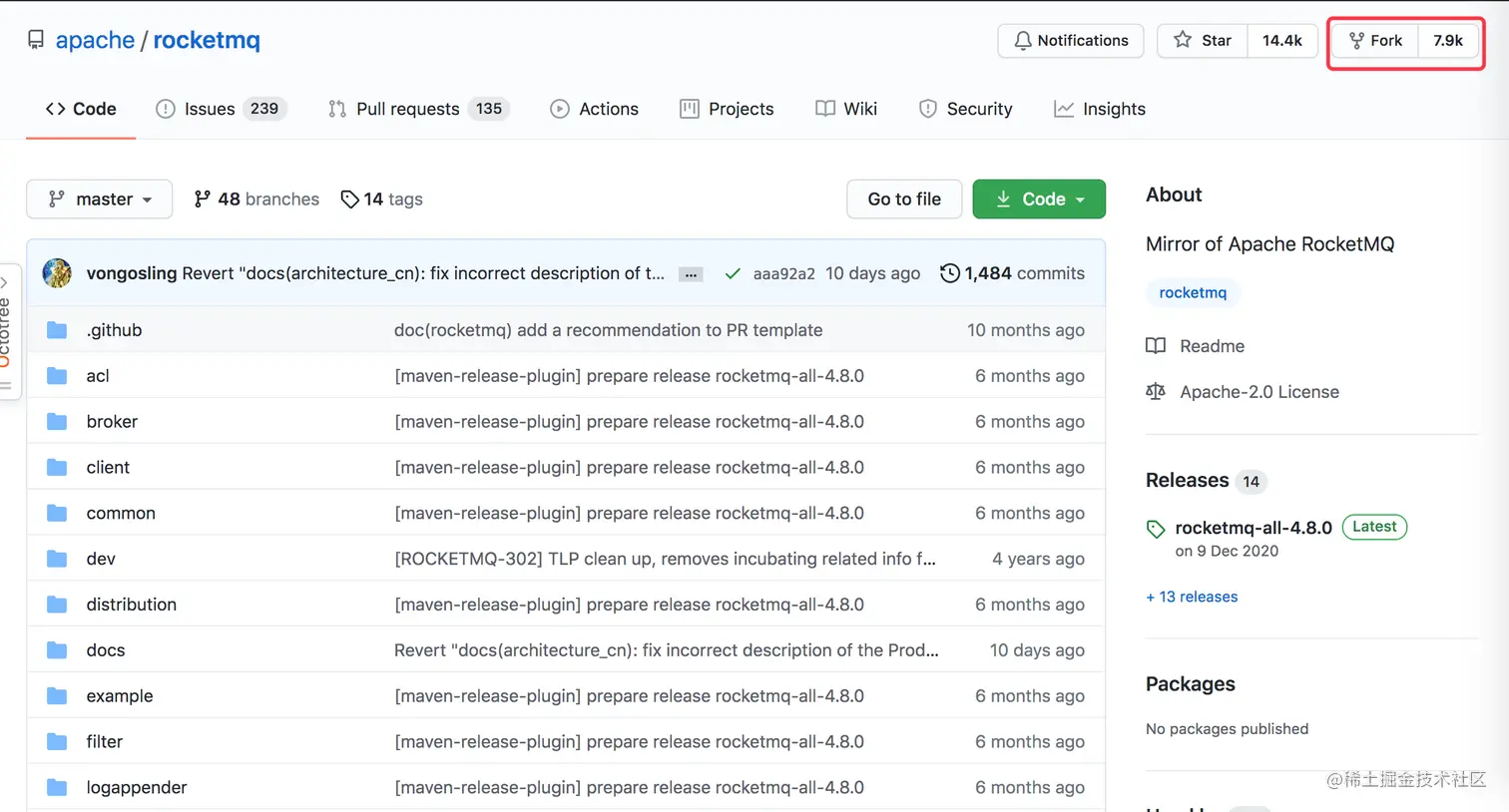Click the 7.9k forks count
Screen dimensions: 1509x812
(x=1448, y=40)
